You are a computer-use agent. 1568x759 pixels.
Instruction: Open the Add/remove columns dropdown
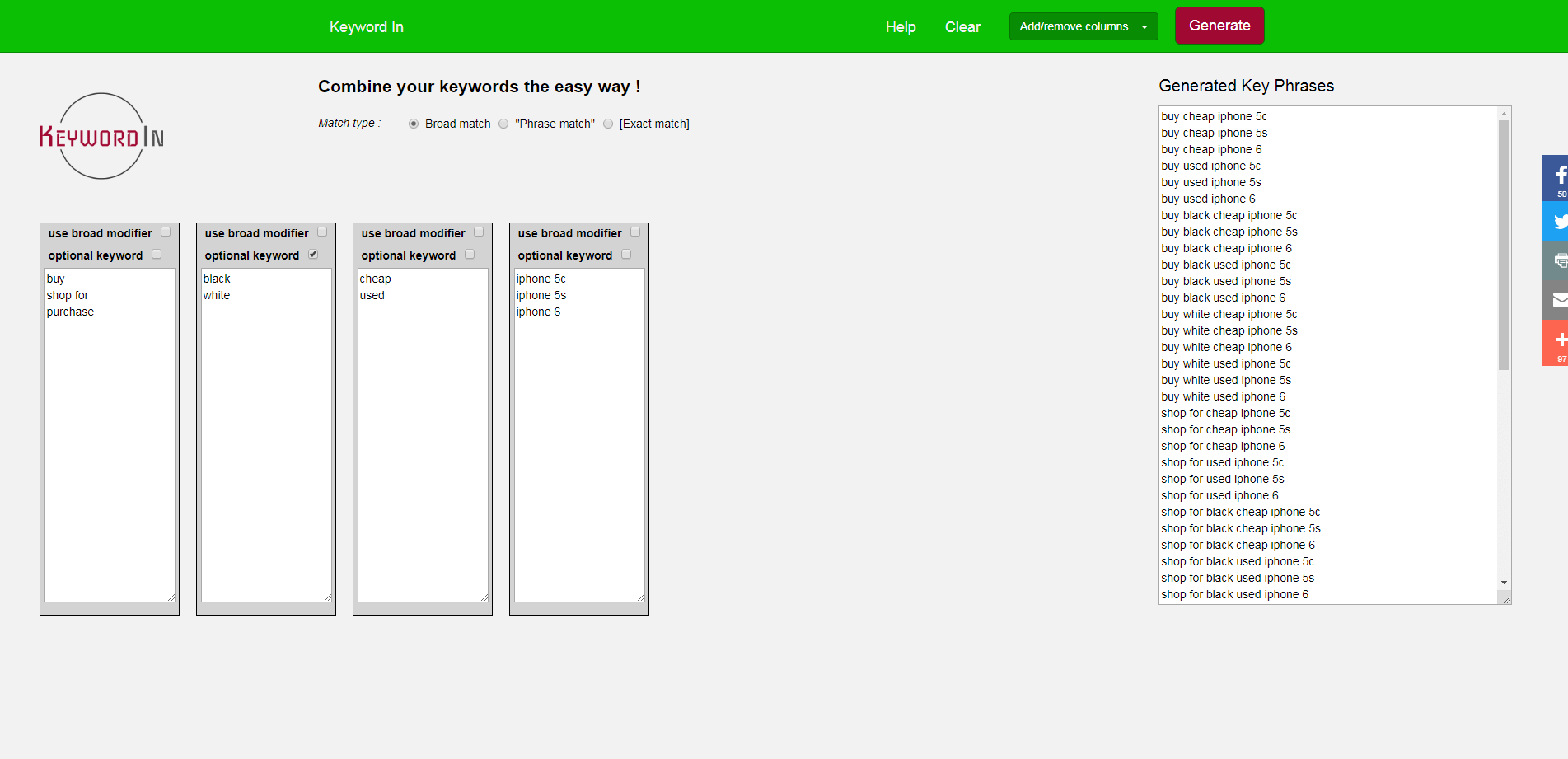tap(1084, 26)
